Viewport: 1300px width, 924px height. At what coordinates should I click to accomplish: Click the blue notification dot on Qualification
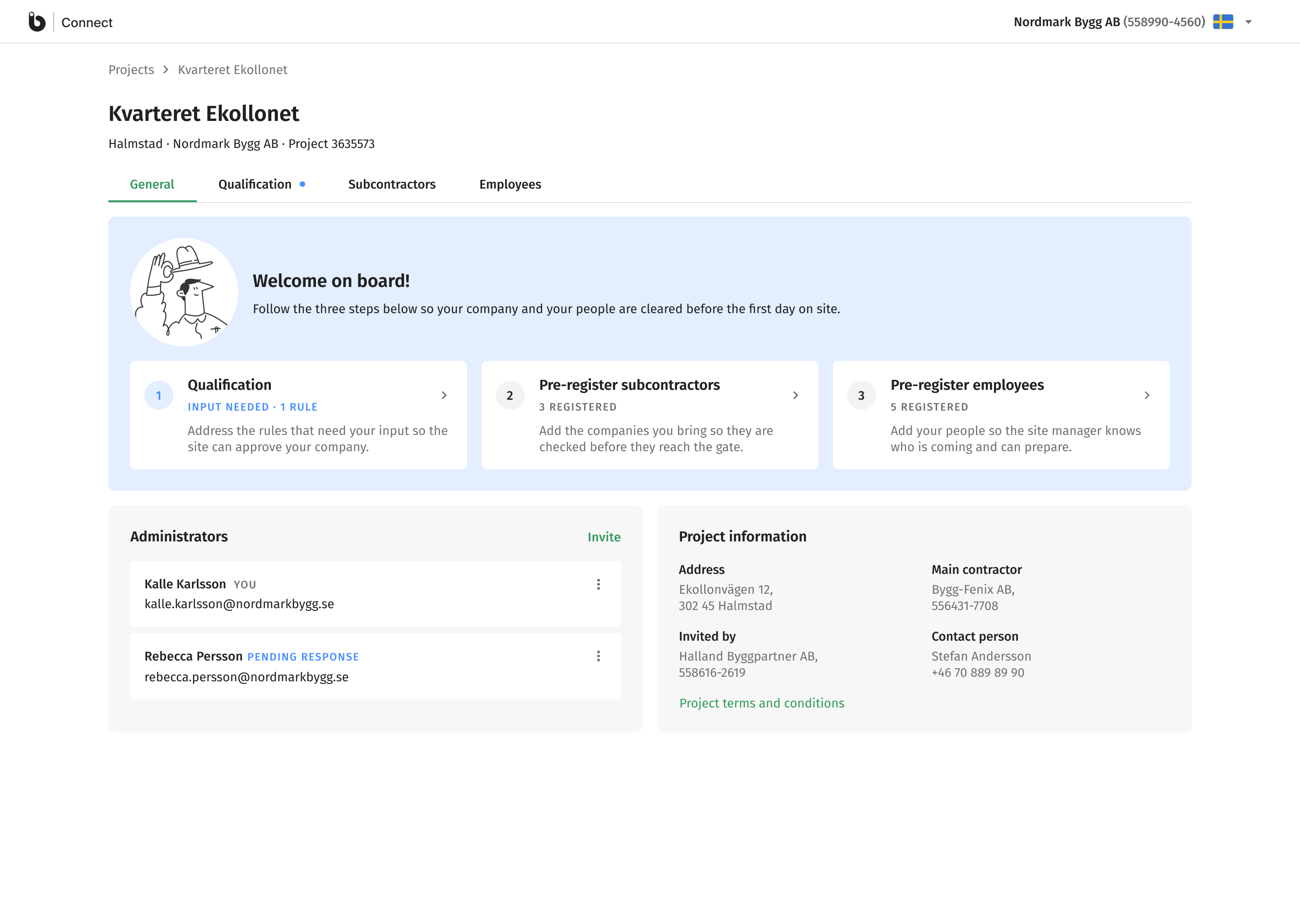(302, 185)
